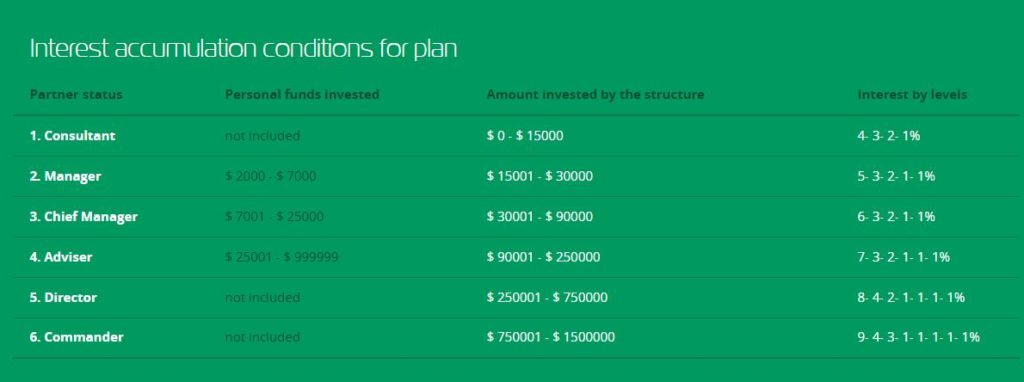
Task: Select the 6. Commander row label
Action: (76, 338)
